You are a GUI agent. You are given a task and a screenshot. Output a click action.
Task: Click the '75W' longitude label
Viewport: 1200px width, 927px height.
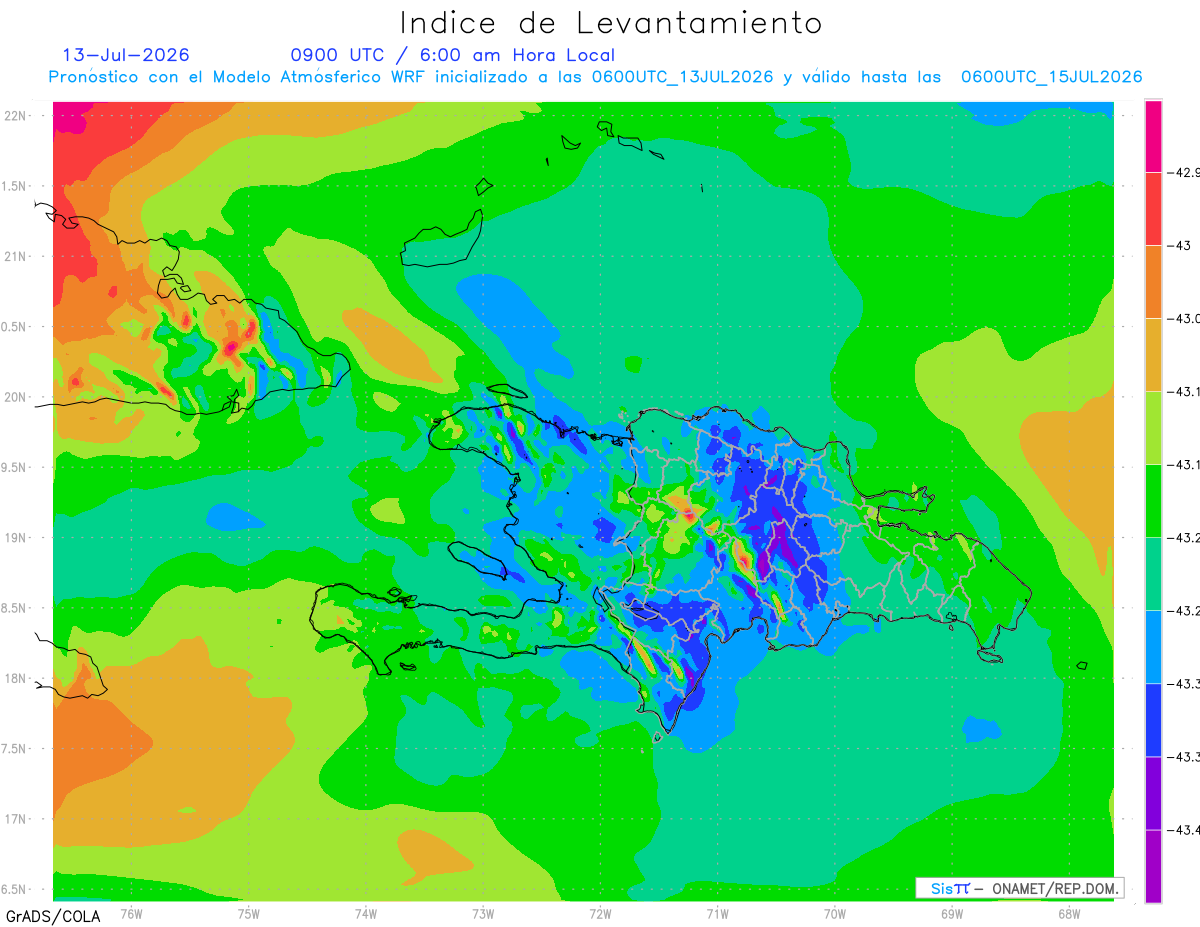click(x=249, y=913)
